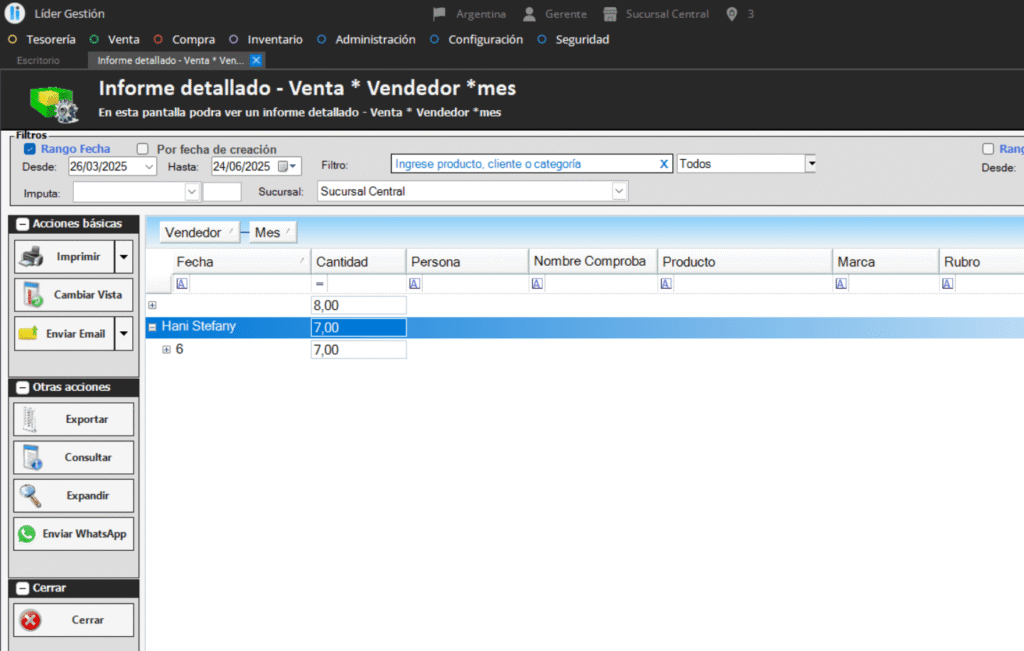Click the Expandir magnifier icon
The image size is (1024, 651).
(31, 495)
